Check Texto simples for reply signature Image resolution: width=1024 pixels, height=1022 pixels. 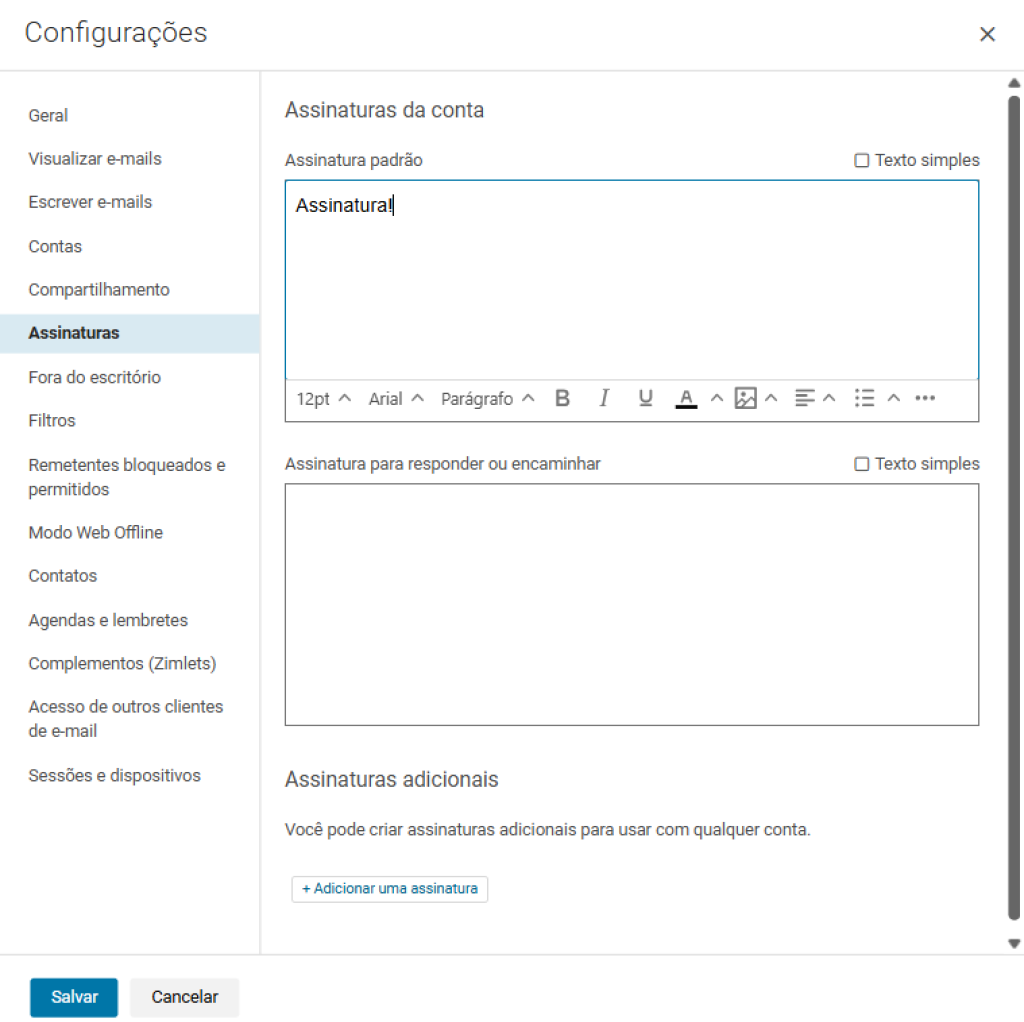pyautogui.click(x=862, y=465)
